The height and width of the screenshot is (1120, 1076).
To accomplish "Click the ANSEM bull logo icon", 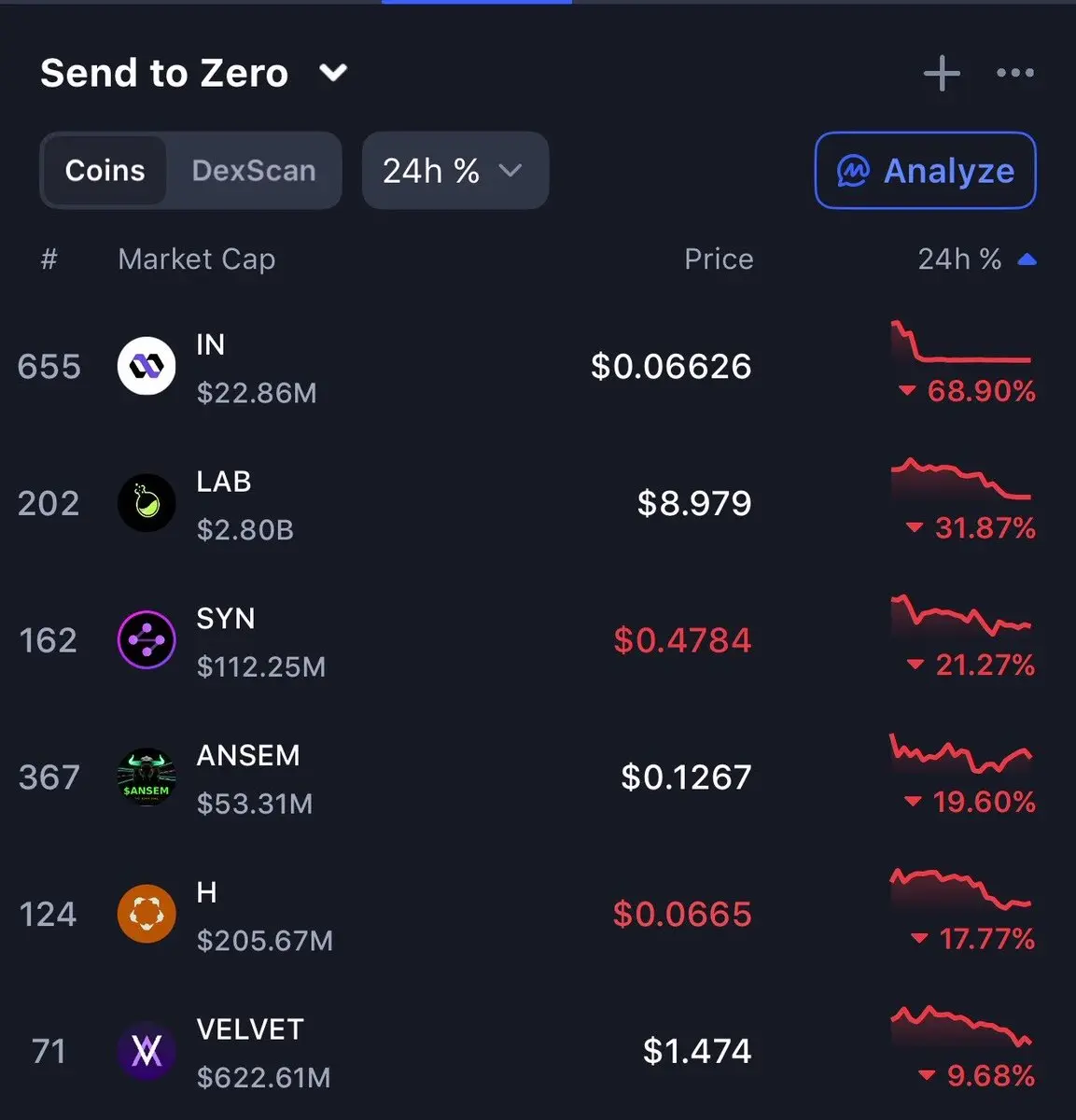I will click(x=147, y=777).
